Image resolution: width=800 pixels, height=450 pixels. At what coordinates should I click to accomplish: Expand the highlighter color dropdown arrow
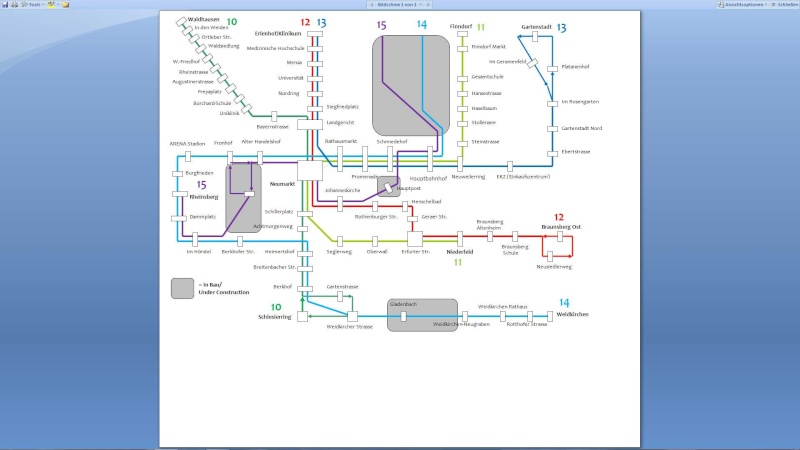coord(58,4)
